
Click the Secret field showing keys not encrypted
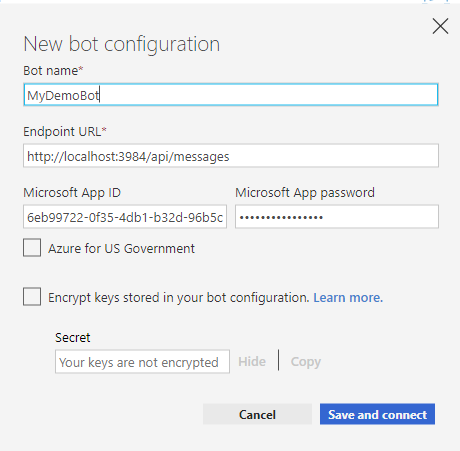coord(142,362)
